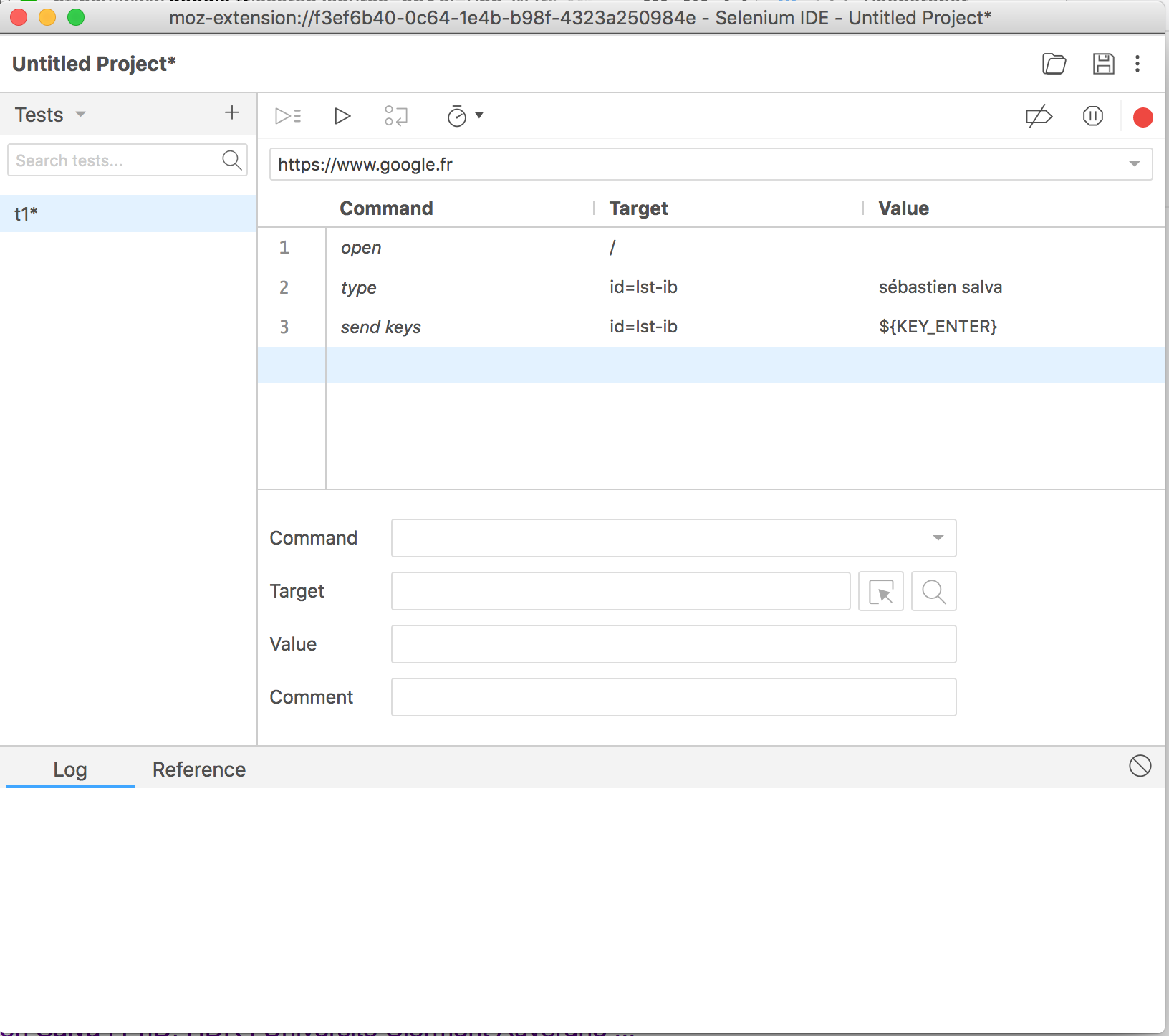The height and width of the screenshot is (1036, 1169).
Task: Start recording with the red button
Action: (x=1142, y=117)
